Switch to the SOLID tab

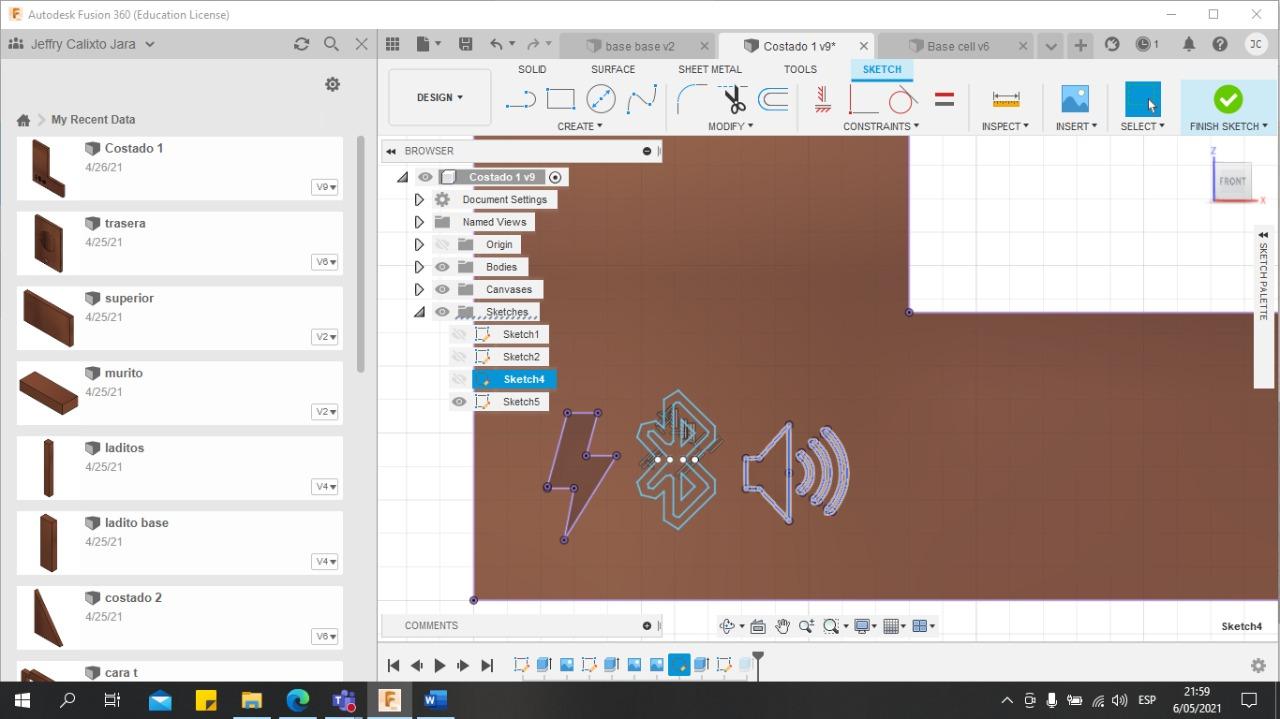point(532,69)
